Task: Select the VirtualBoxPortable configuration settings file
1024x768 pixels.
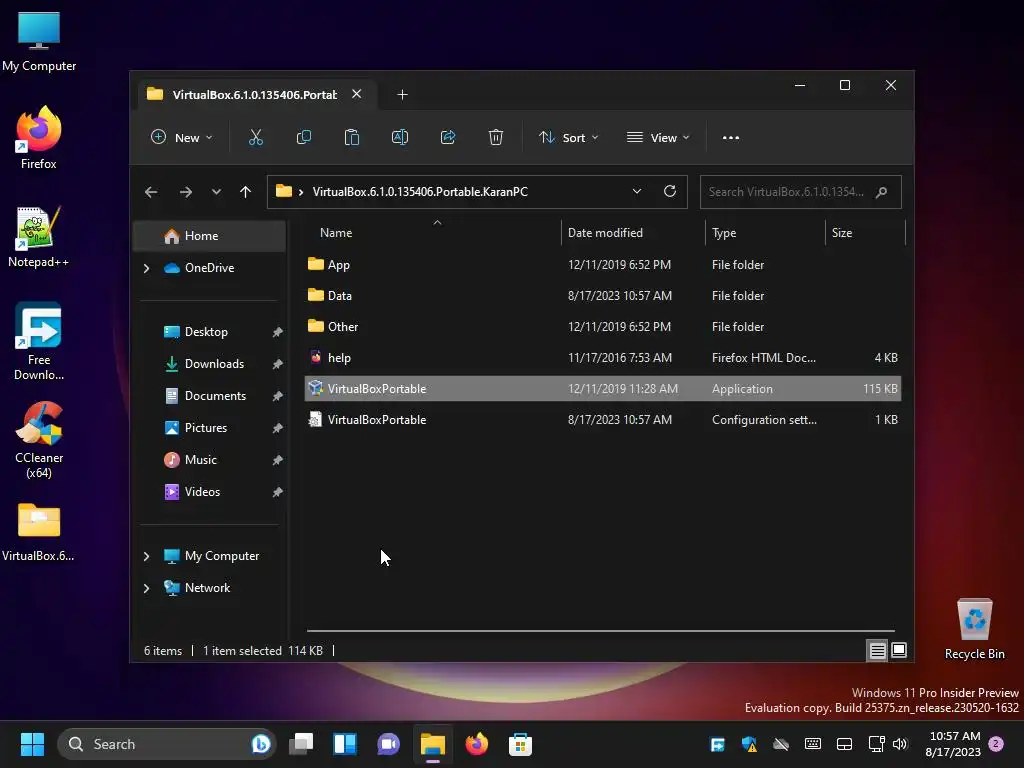Action: 603,420
